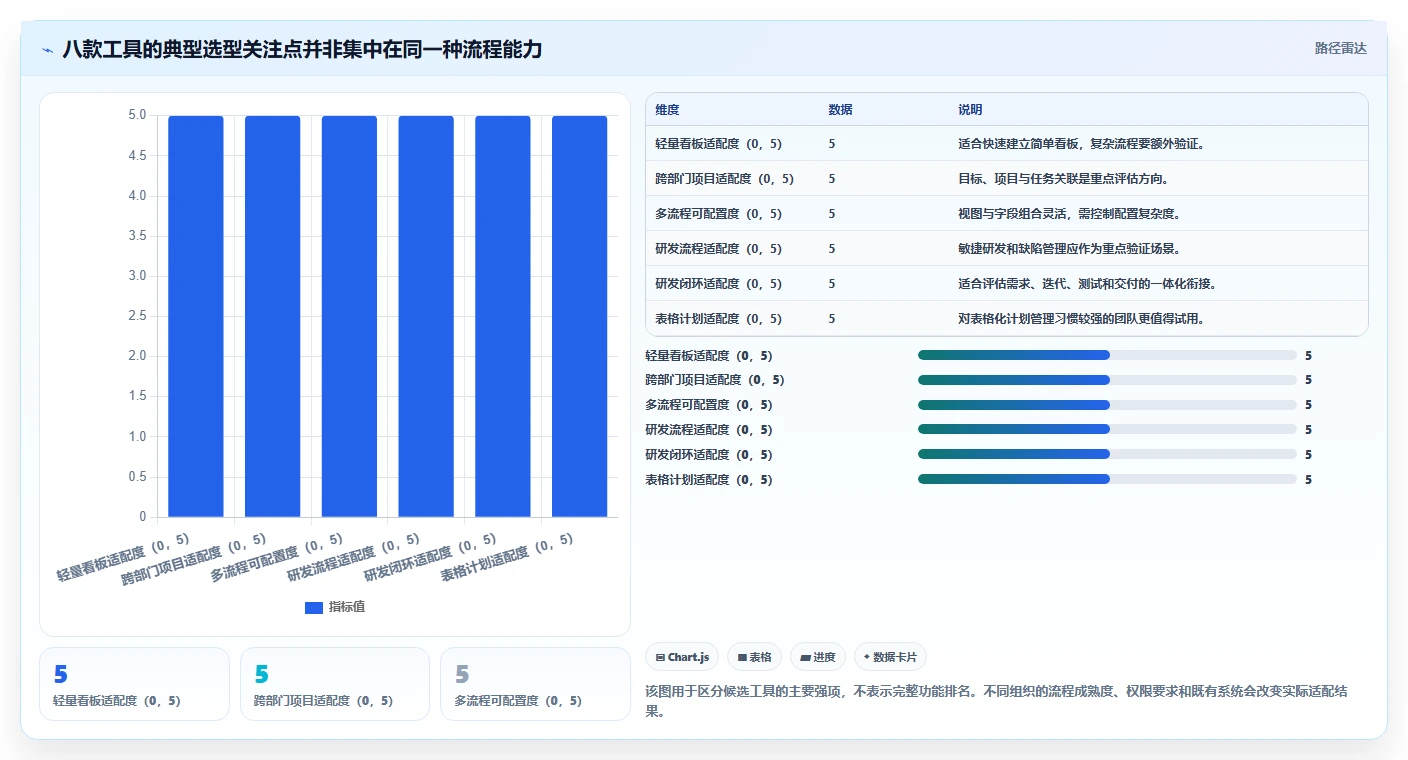Click the 进度 chip
The width and height of the screenshot is (1408, 760).
pos(817,657)
